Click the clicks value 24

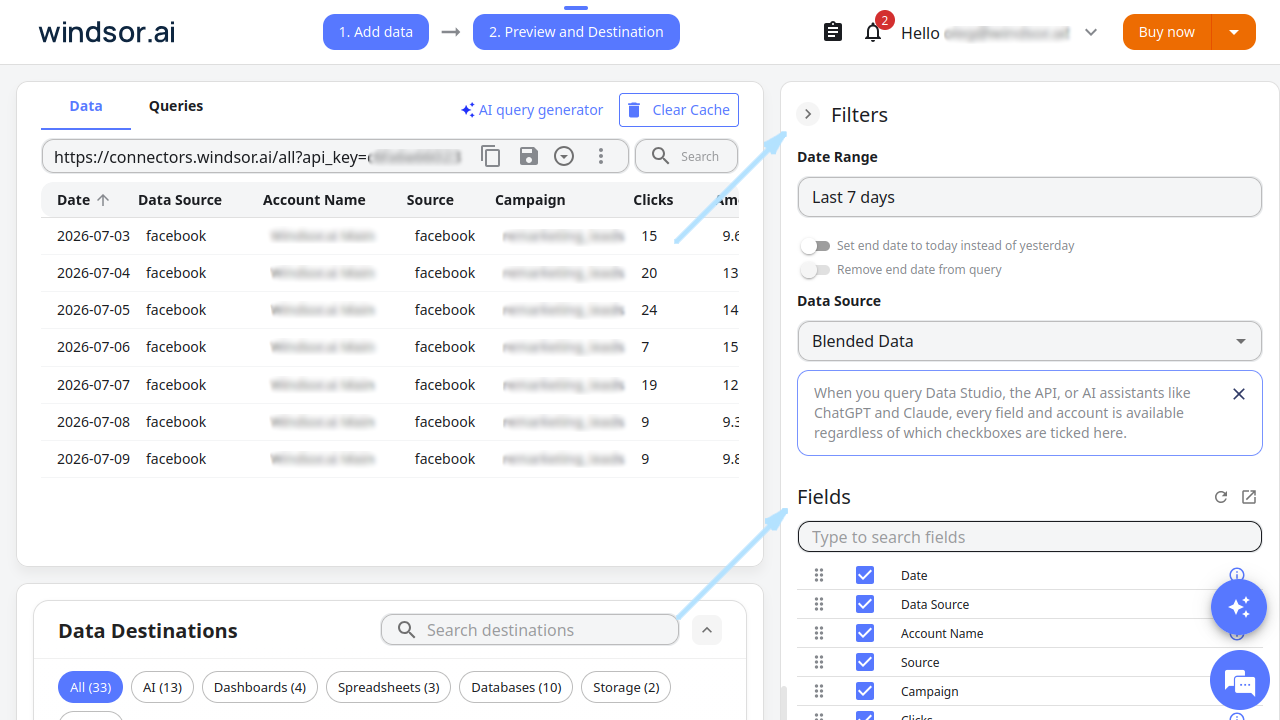(x=650, y=310)
